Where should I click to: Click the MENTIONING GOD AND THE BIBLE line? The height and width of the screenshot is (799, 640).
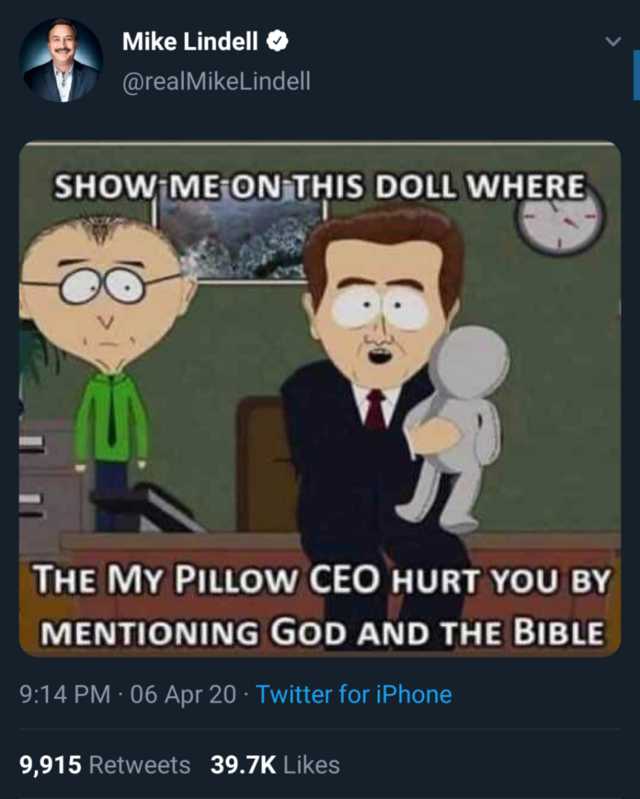coord(322,632)
